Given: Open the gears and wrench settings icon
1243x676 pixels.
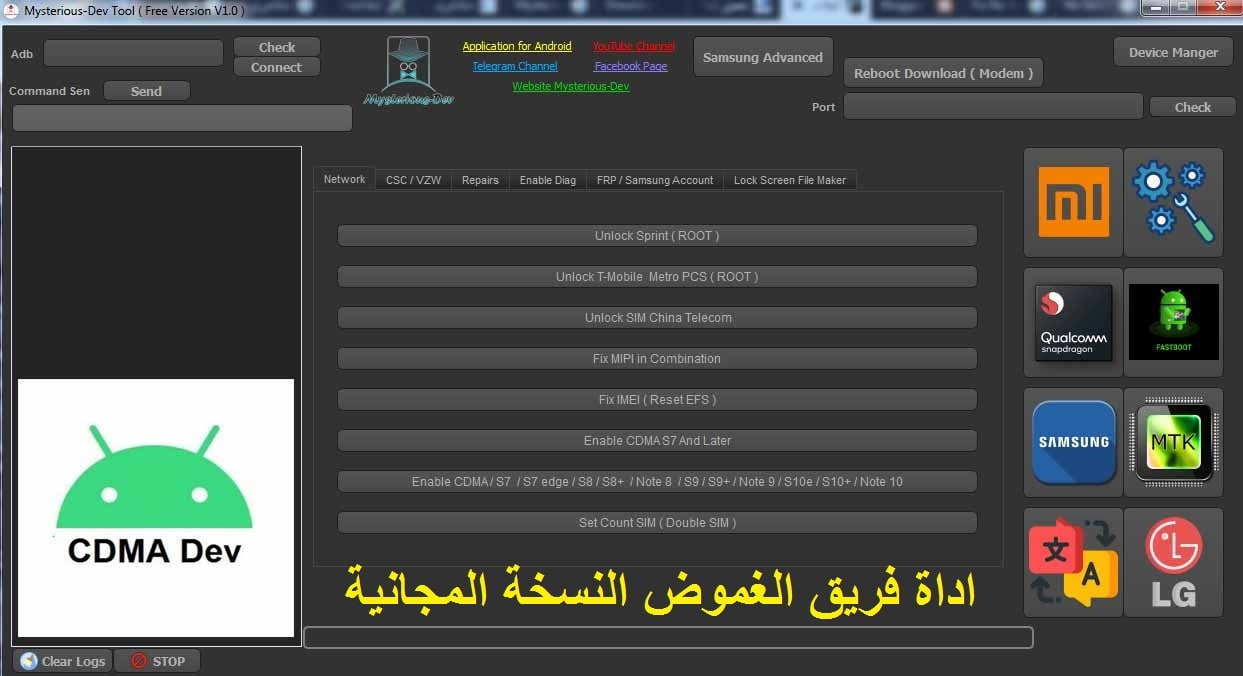Looking at the screenshot, I should 1173,202.
